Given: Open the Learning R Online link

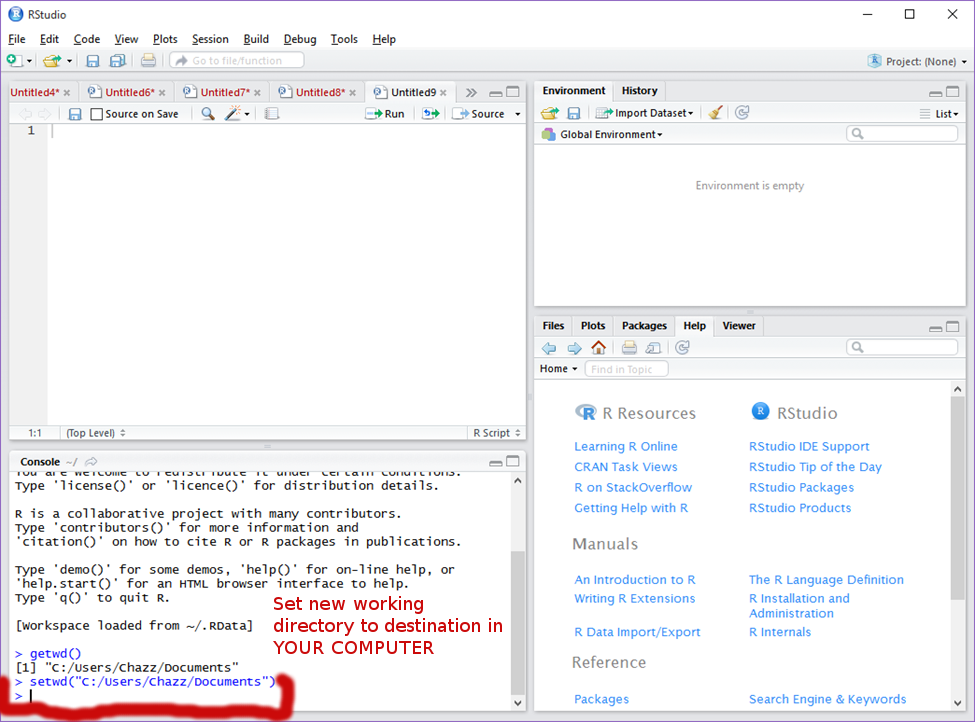Looking at the screenshot, I should (626, 447).
